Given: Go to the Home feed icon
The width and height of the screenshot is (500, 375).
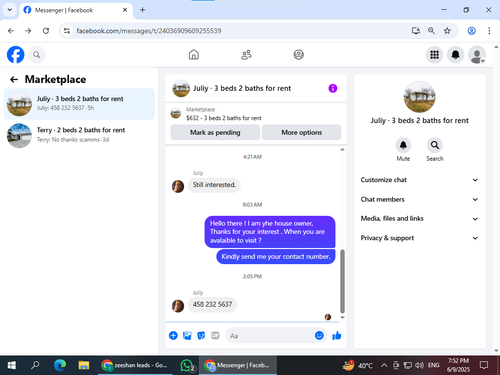Looking at the screenshot, I should coord(194,55).
